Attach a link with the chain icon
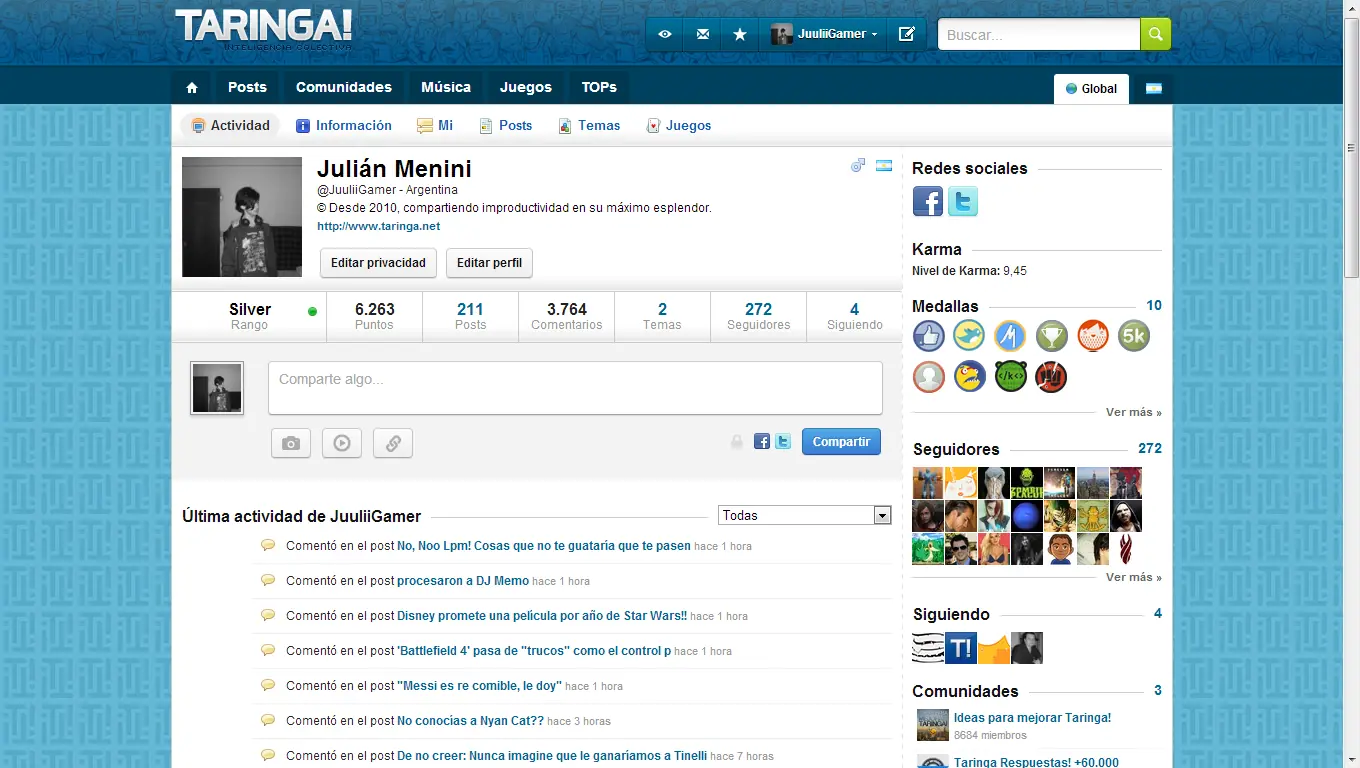Viewport: 1360px width, 768px height. tap(393, 443)
